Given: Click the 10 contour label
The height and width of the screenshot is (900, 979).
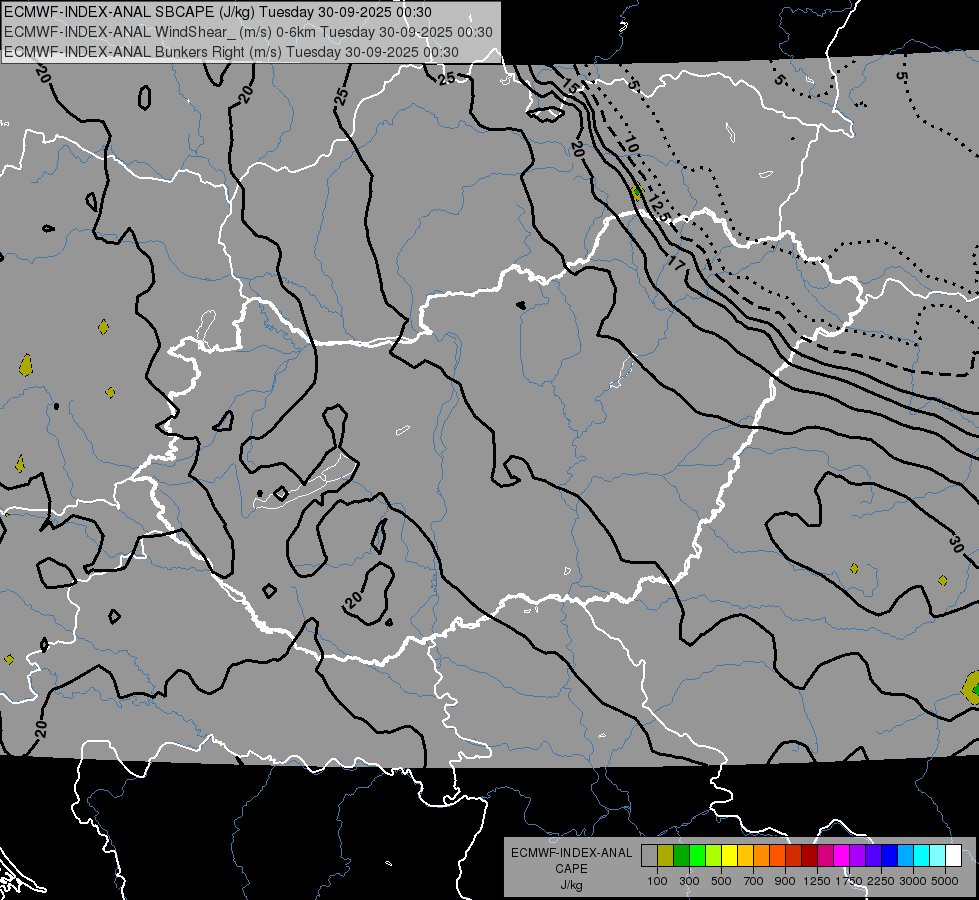Looking at the screenshot, I should point(631,145).
